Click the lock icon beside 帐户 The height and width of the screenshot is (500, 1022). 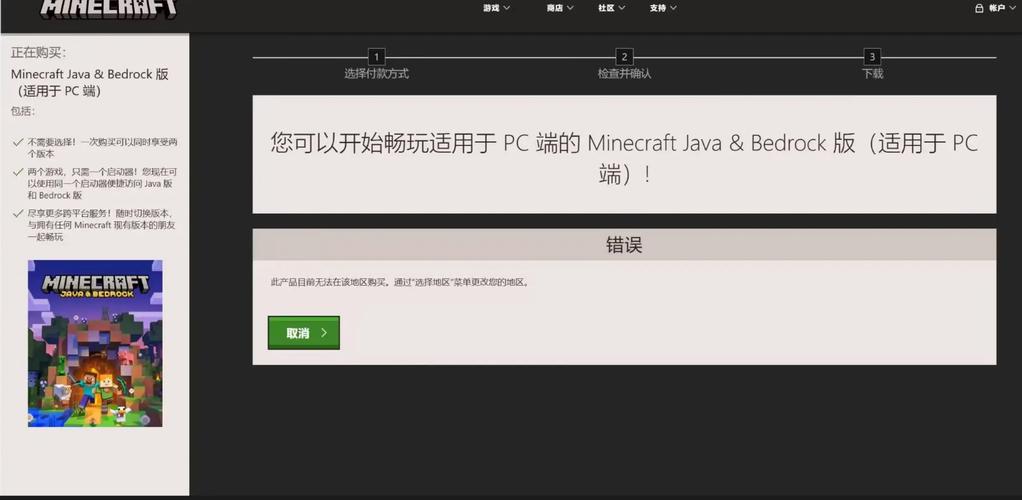pos(978,8)
